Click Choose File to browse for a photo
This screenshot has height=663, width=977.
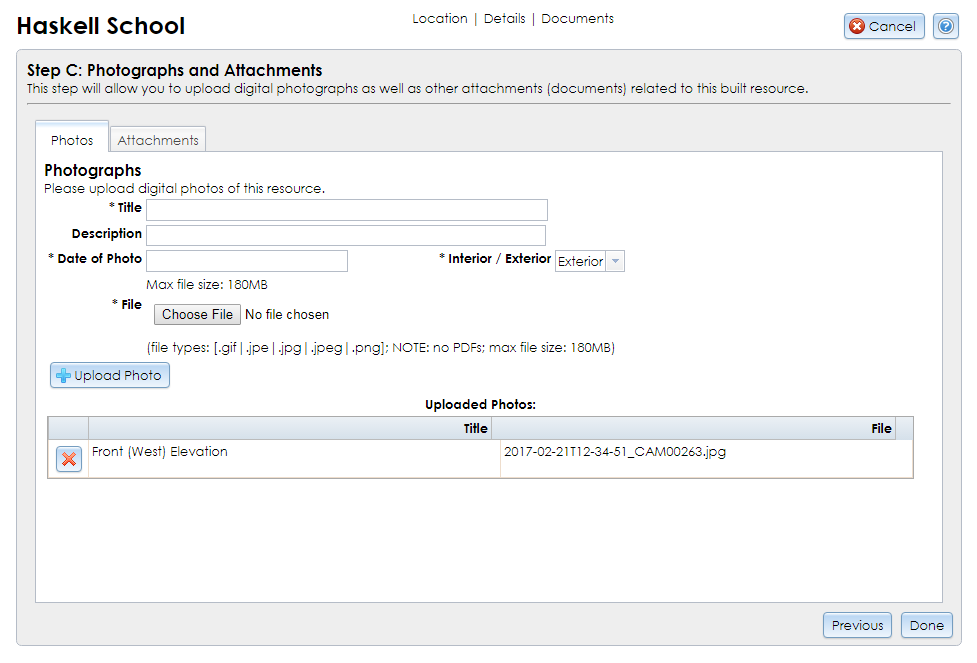pos(197,314)
